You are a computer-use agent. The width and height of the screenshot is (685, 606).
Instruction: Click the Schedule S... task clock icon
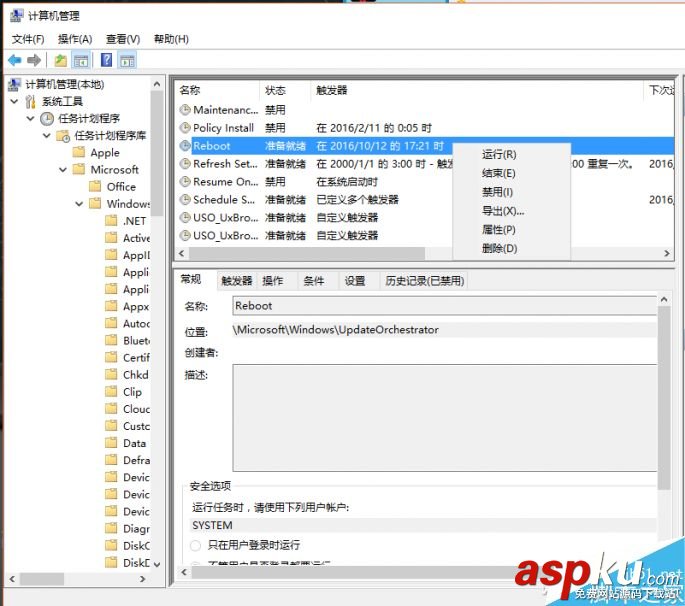(x=185, y=199)
